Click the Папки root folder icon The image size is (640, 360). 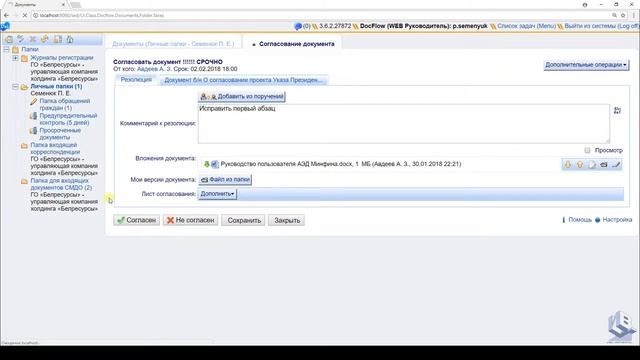16,50
